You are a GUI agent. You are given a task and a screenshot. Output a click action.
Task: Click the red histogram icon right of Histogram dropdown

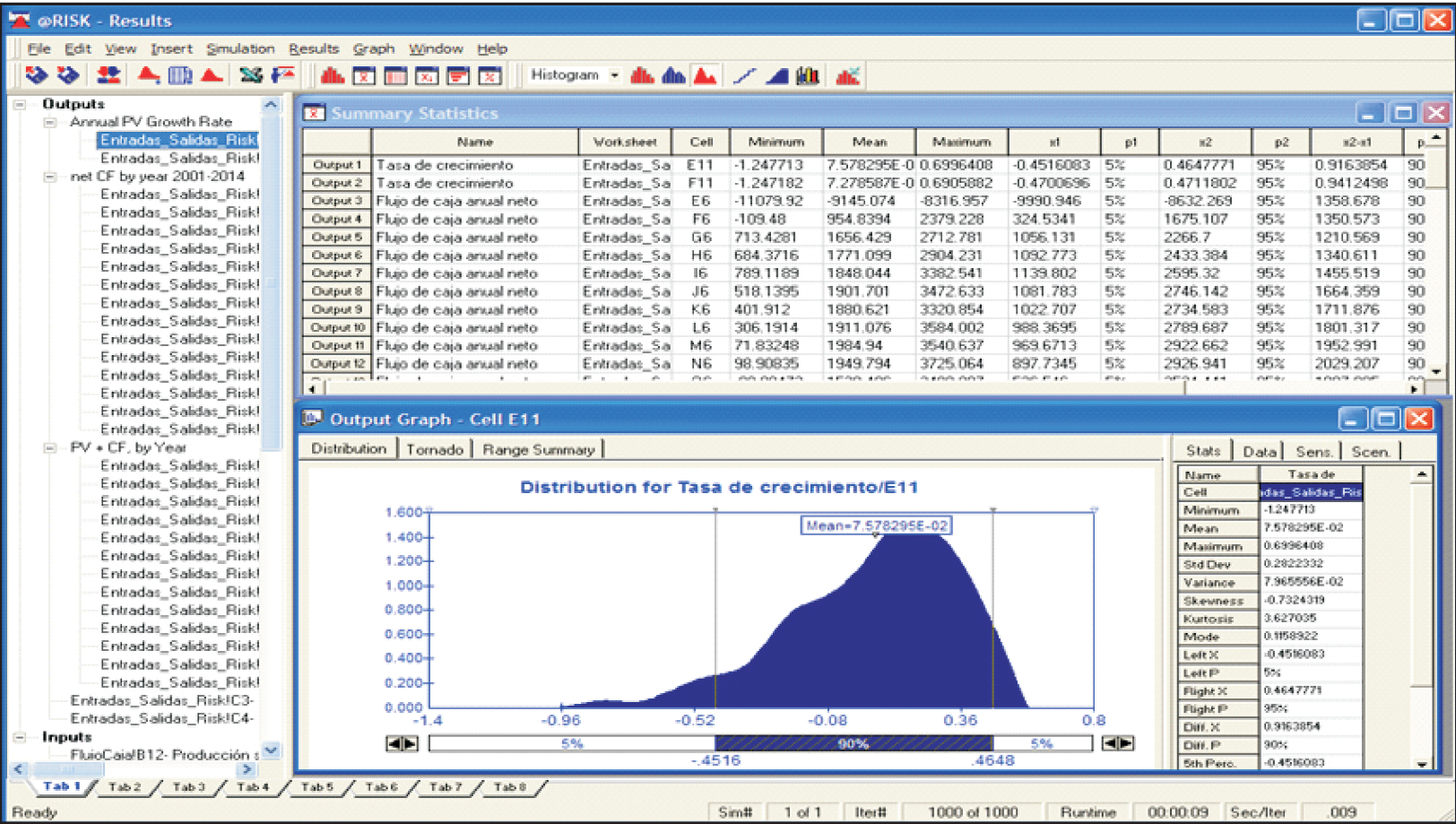click(x=642, y=76)
